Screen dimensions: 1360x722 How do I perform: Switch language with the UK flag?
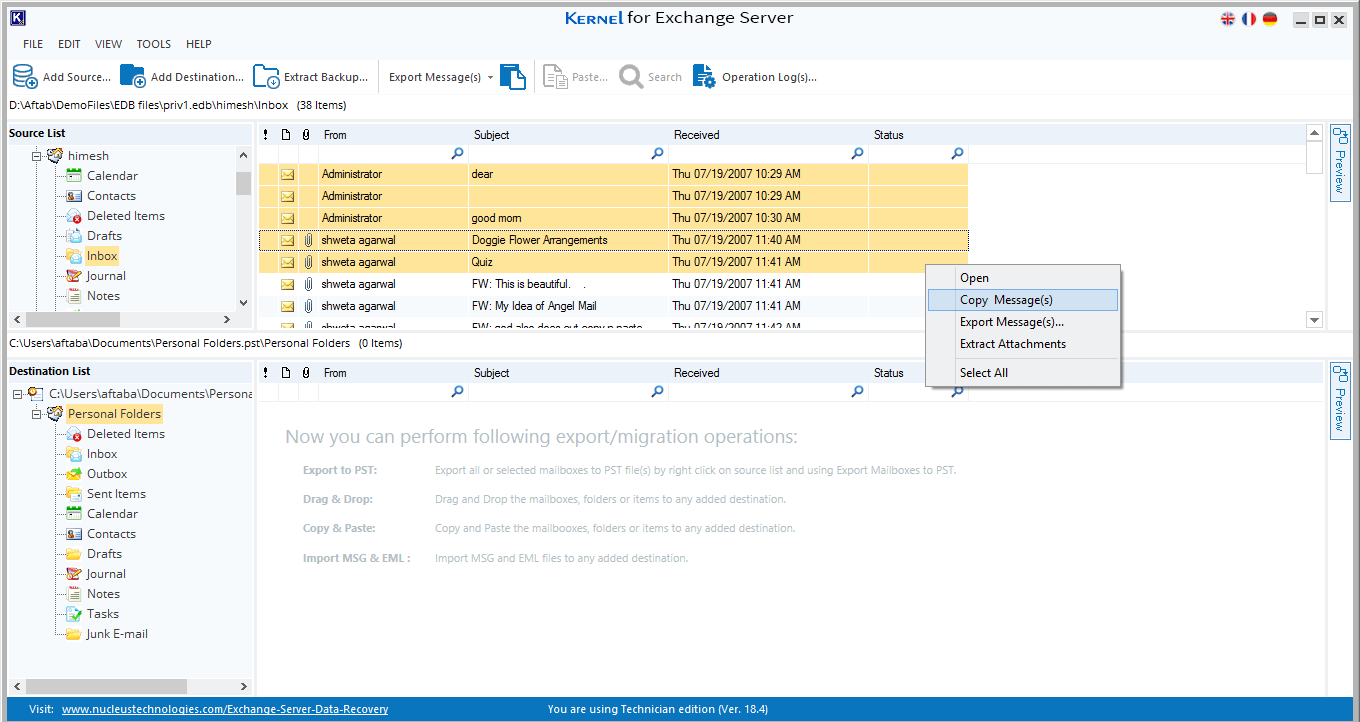point(1228,19)
